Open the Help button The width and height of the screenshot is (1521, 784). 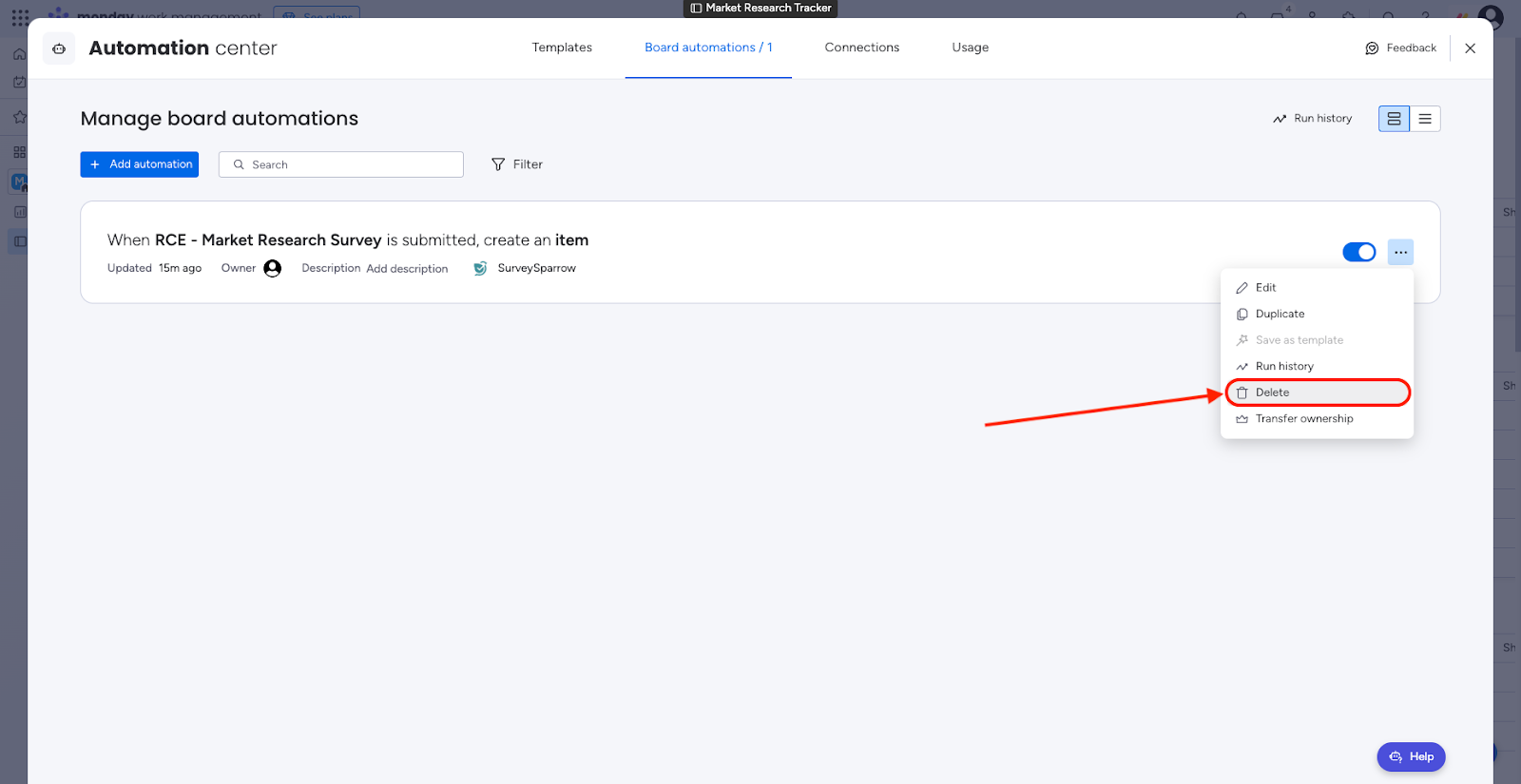(1411, 756)
